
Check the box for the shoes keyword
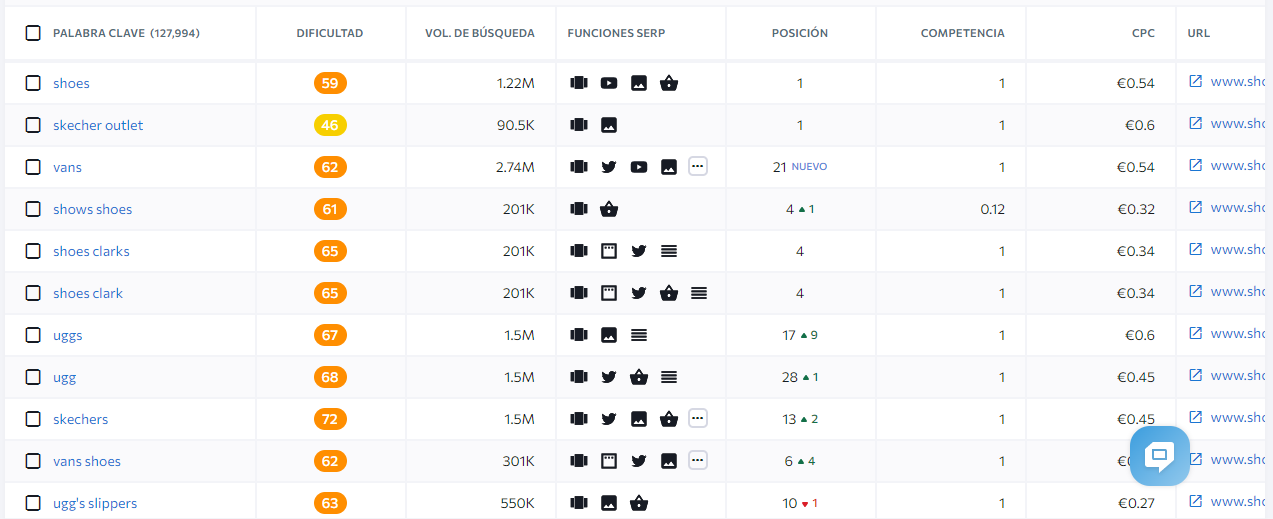point(33,83)
